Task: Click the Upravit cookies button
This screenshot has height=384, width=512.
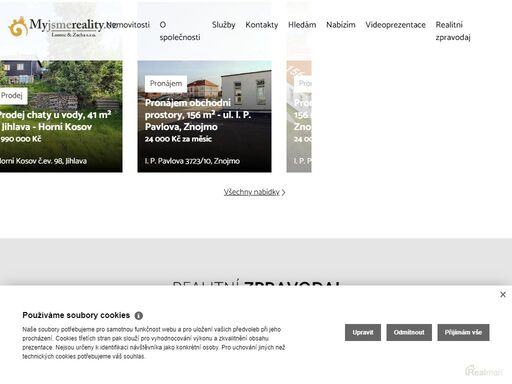Action: tap(363, 332)
